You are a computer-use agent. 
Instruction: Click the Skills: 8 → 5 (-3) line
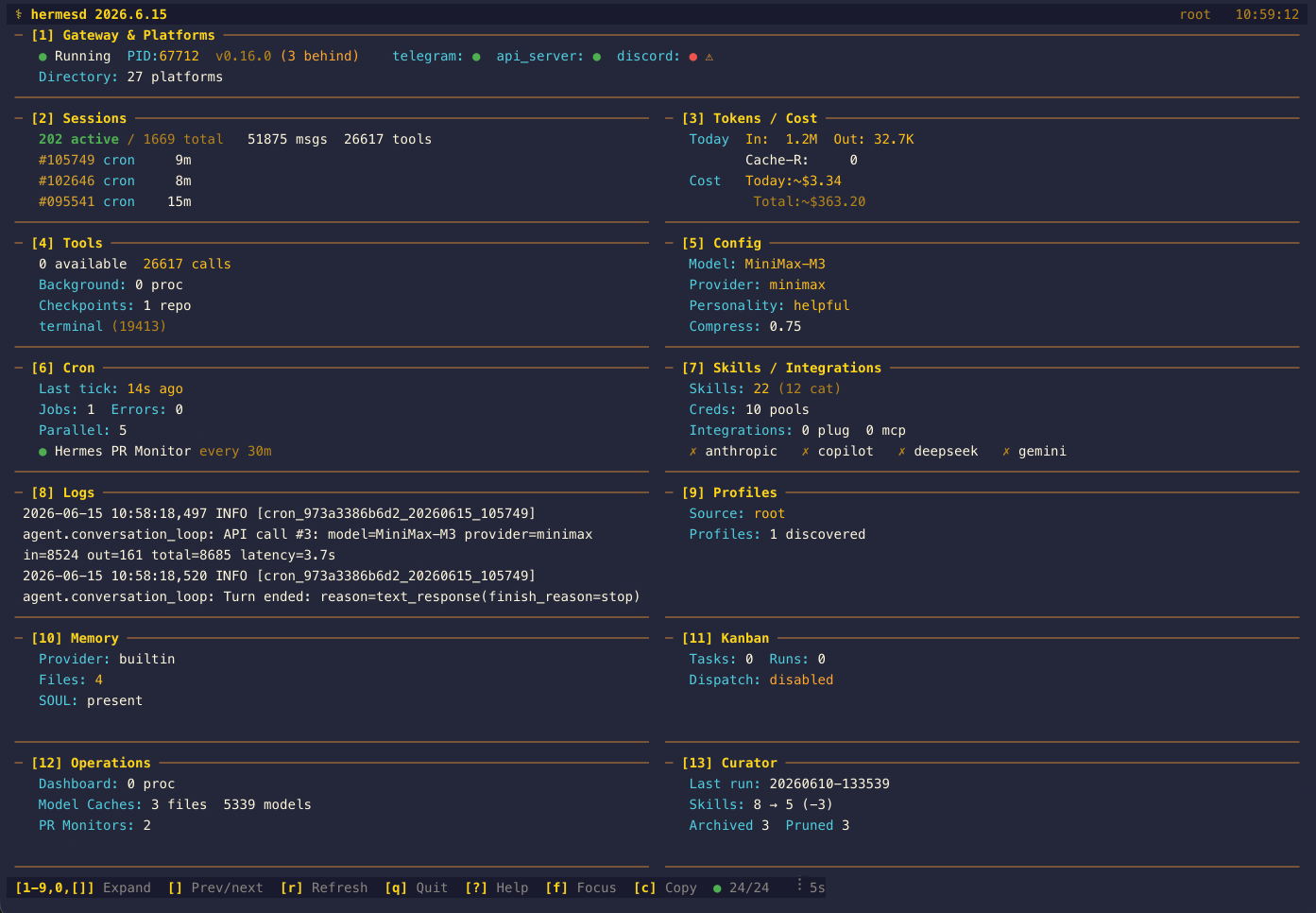[761, 804]
